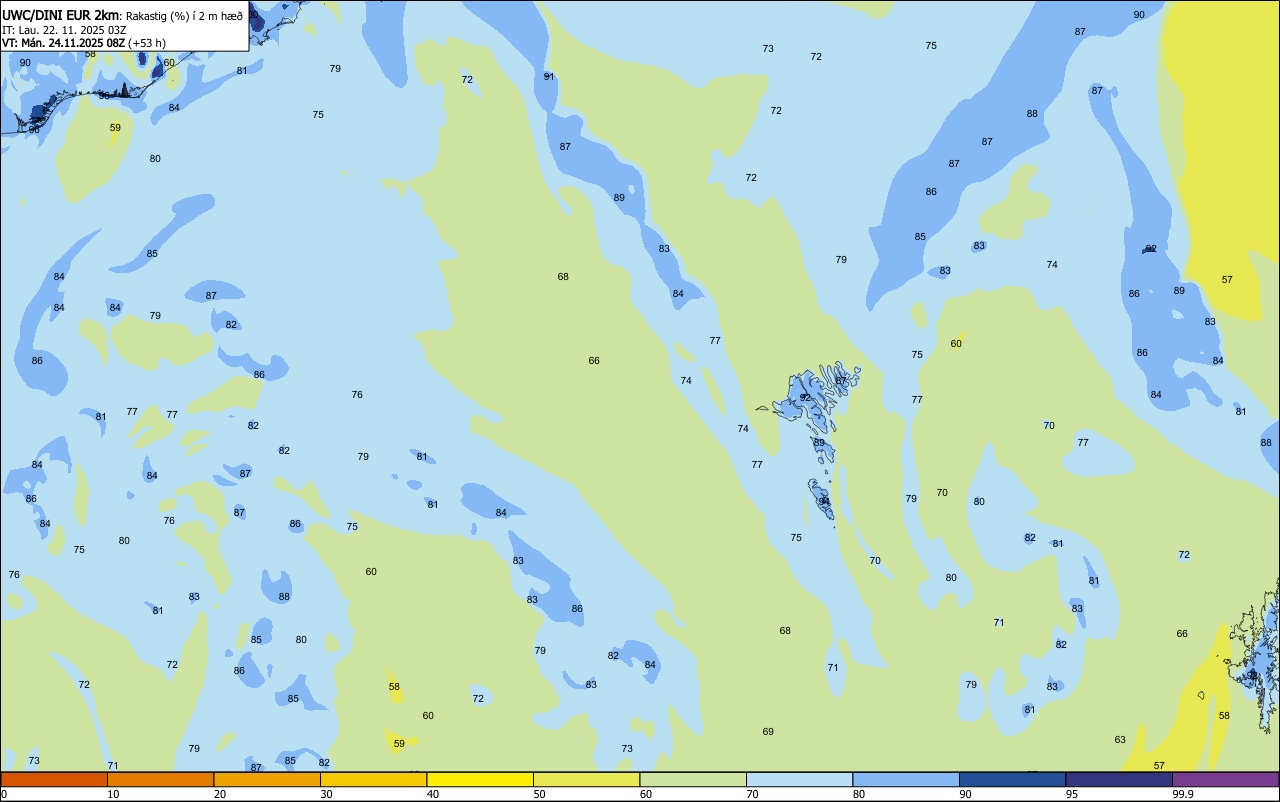Pick the 60–70 light green legend swatch

click(693, 779)
